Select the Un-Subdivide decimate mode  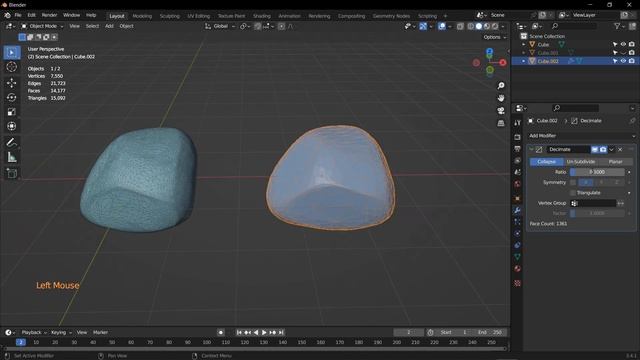coord(581,162)
